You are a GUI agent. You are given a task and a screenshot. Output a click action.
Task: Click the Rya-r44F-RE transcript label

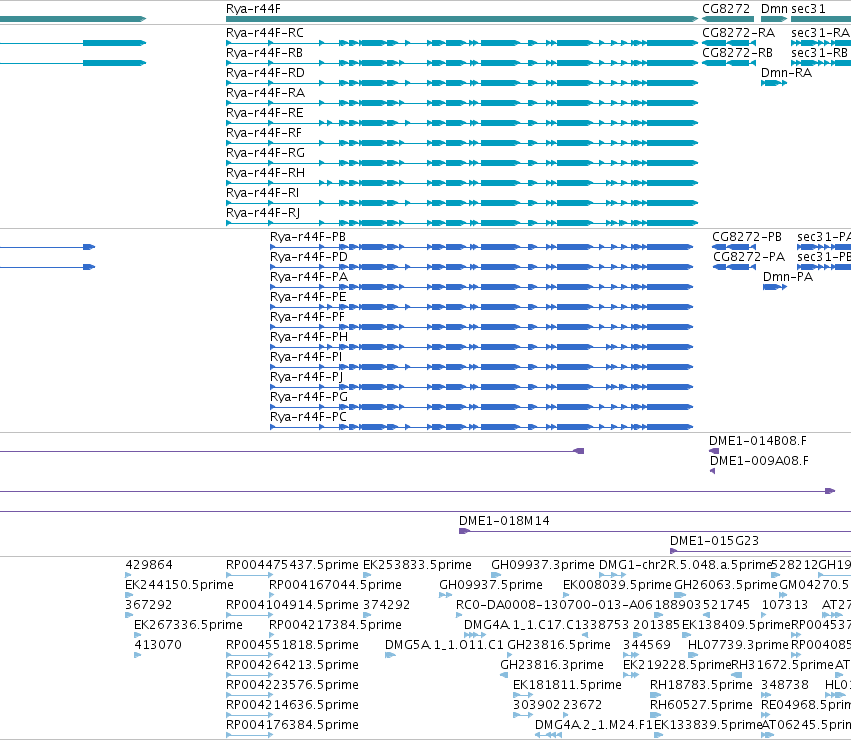pyautogui.click(x=265, y=113)
